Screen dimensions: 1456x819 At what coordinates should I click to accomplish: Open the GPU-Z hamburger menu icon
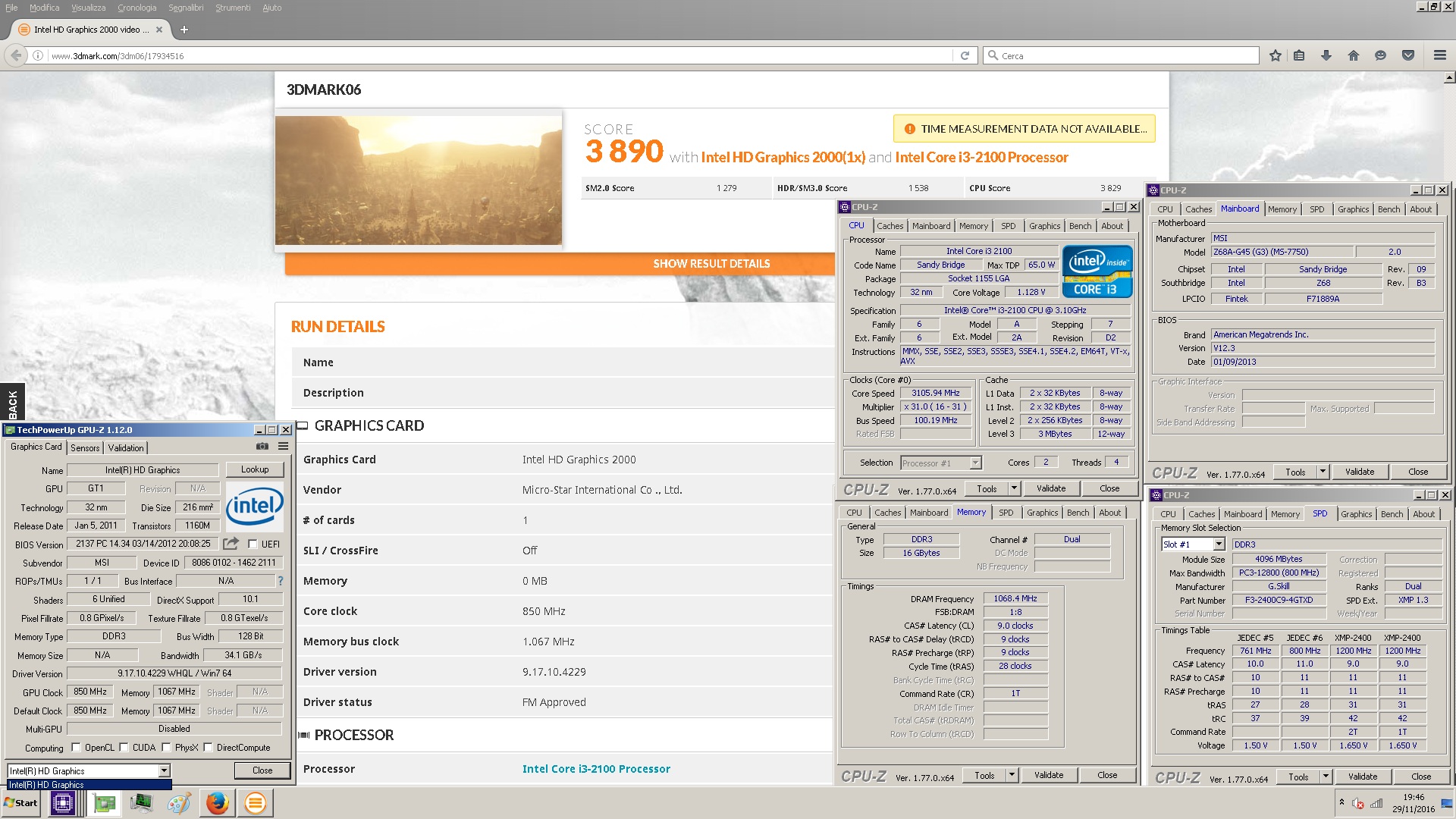[284, 447]
